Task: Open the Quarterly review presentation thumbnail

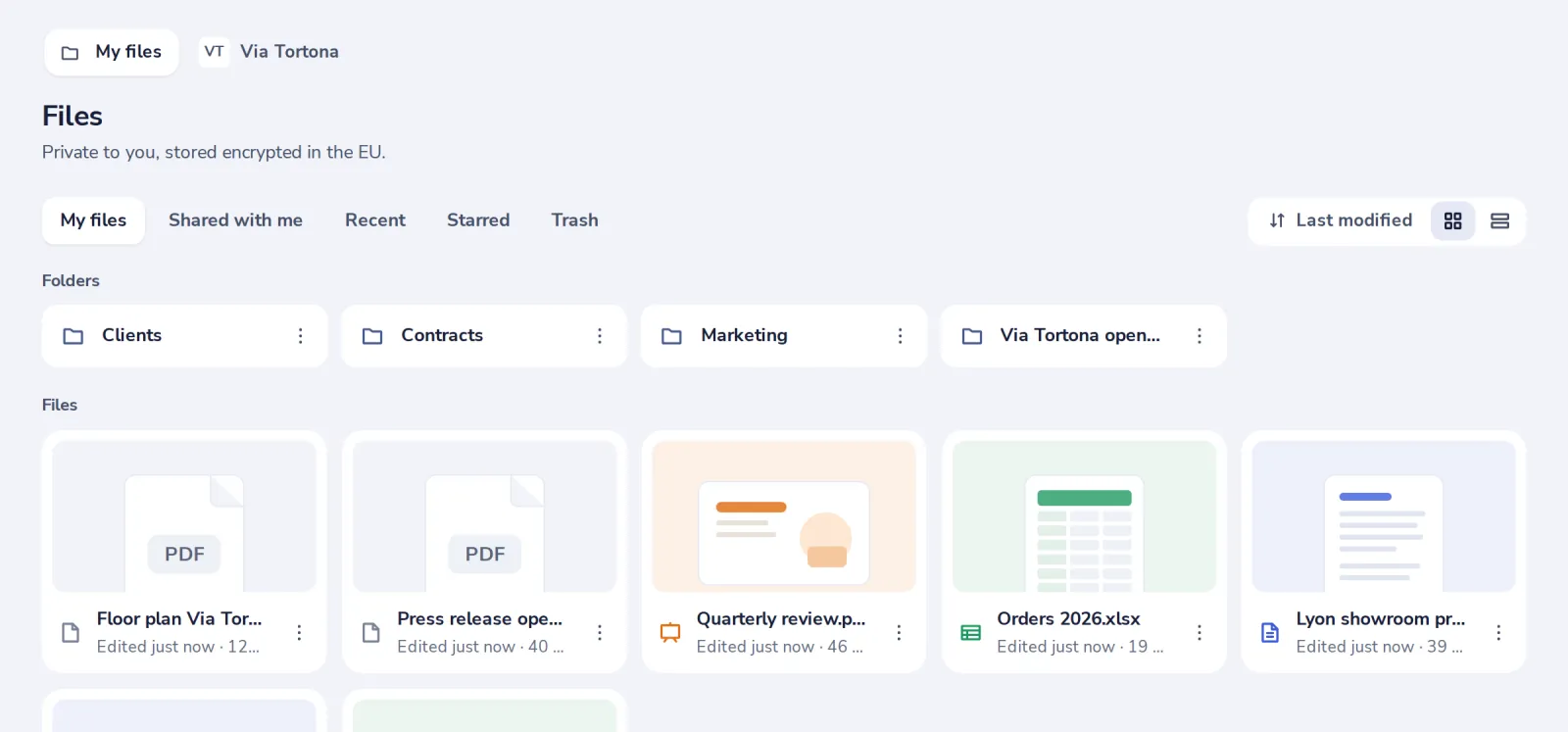Action: (x=784, y=516)
